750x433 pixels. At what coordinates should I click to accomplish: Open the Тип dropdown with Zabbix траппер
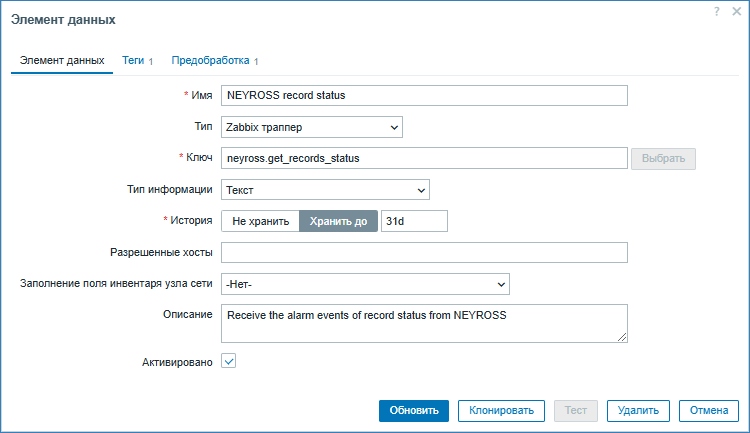tap(311, 127)
